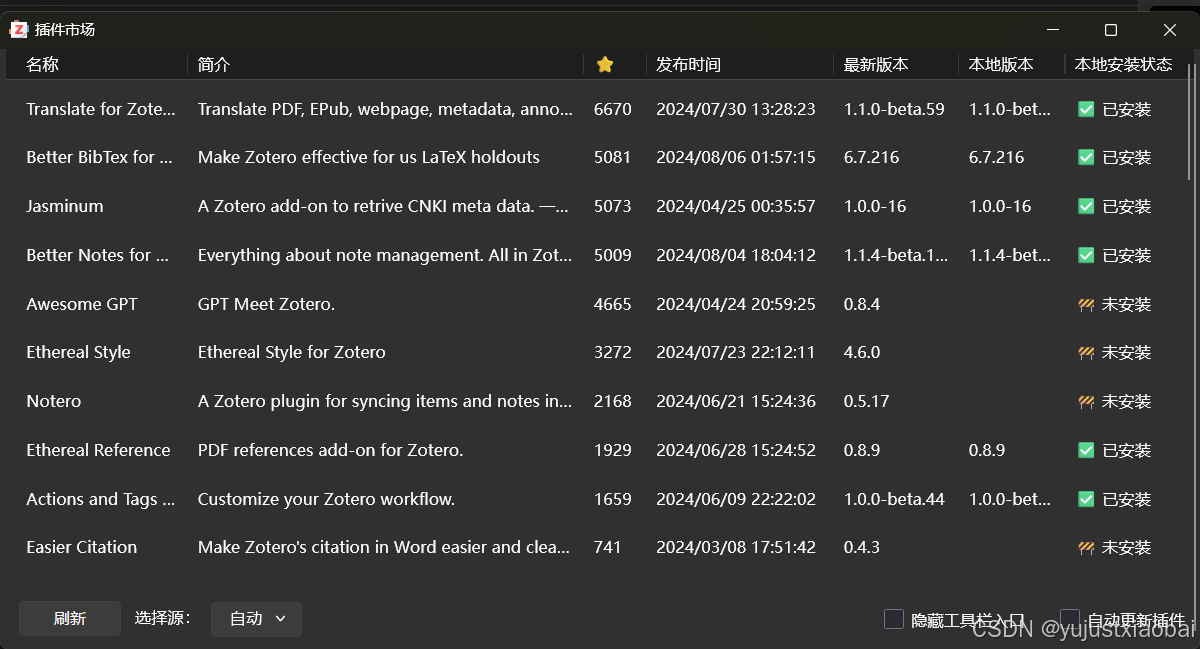Image resolution: width=1200 pixels, height=649 pixels.
Task: Sort by the 本地版本 column header
Action: [x=1001, y=64]
